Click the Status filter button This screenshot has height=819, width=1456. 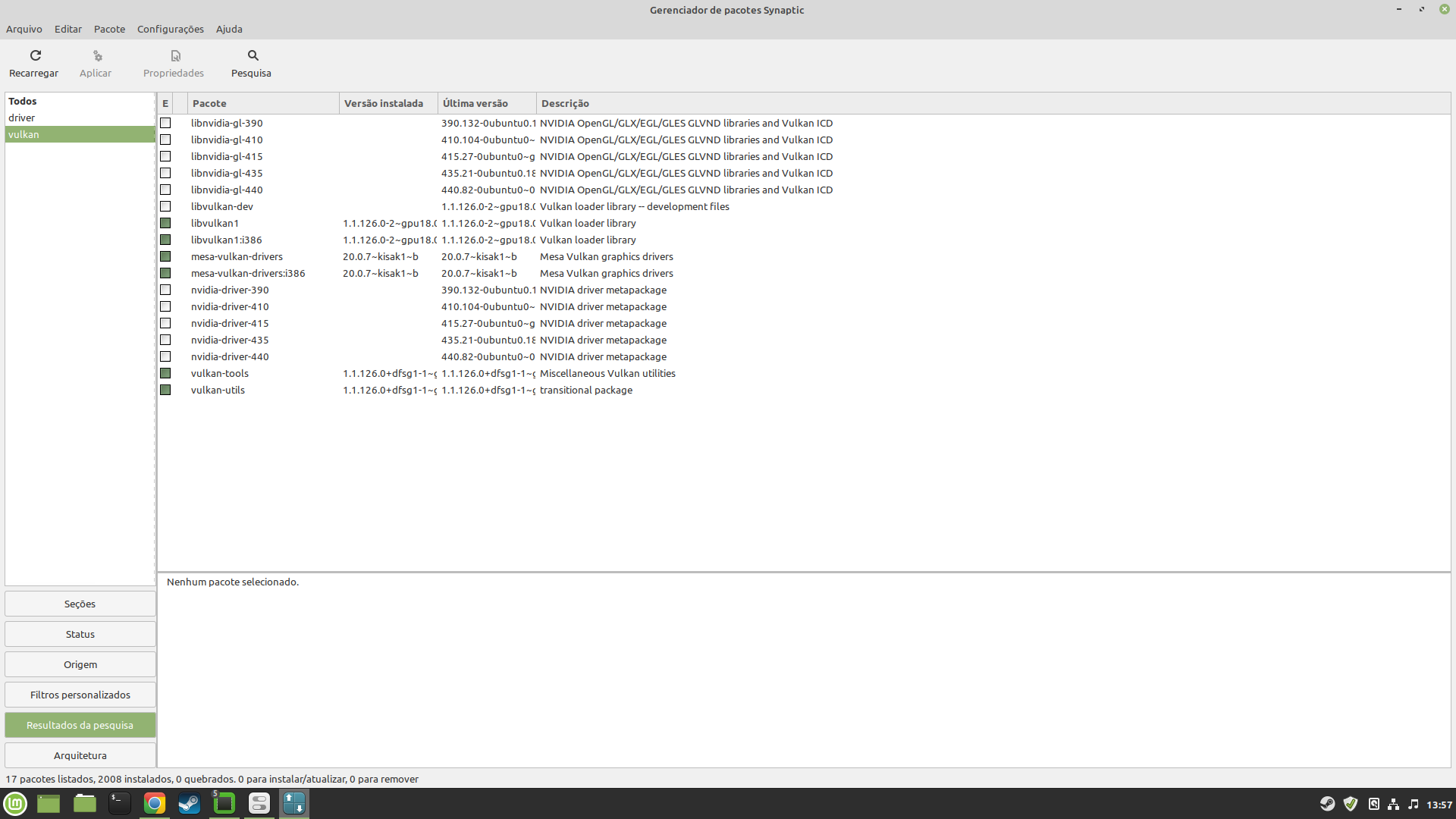click(80, 634)
